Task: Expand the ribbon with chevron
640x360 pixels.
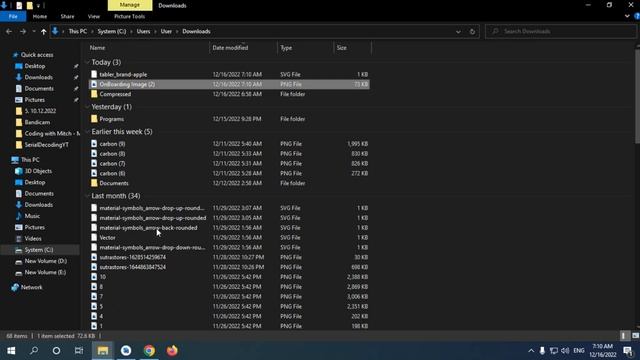Action: 627,16
